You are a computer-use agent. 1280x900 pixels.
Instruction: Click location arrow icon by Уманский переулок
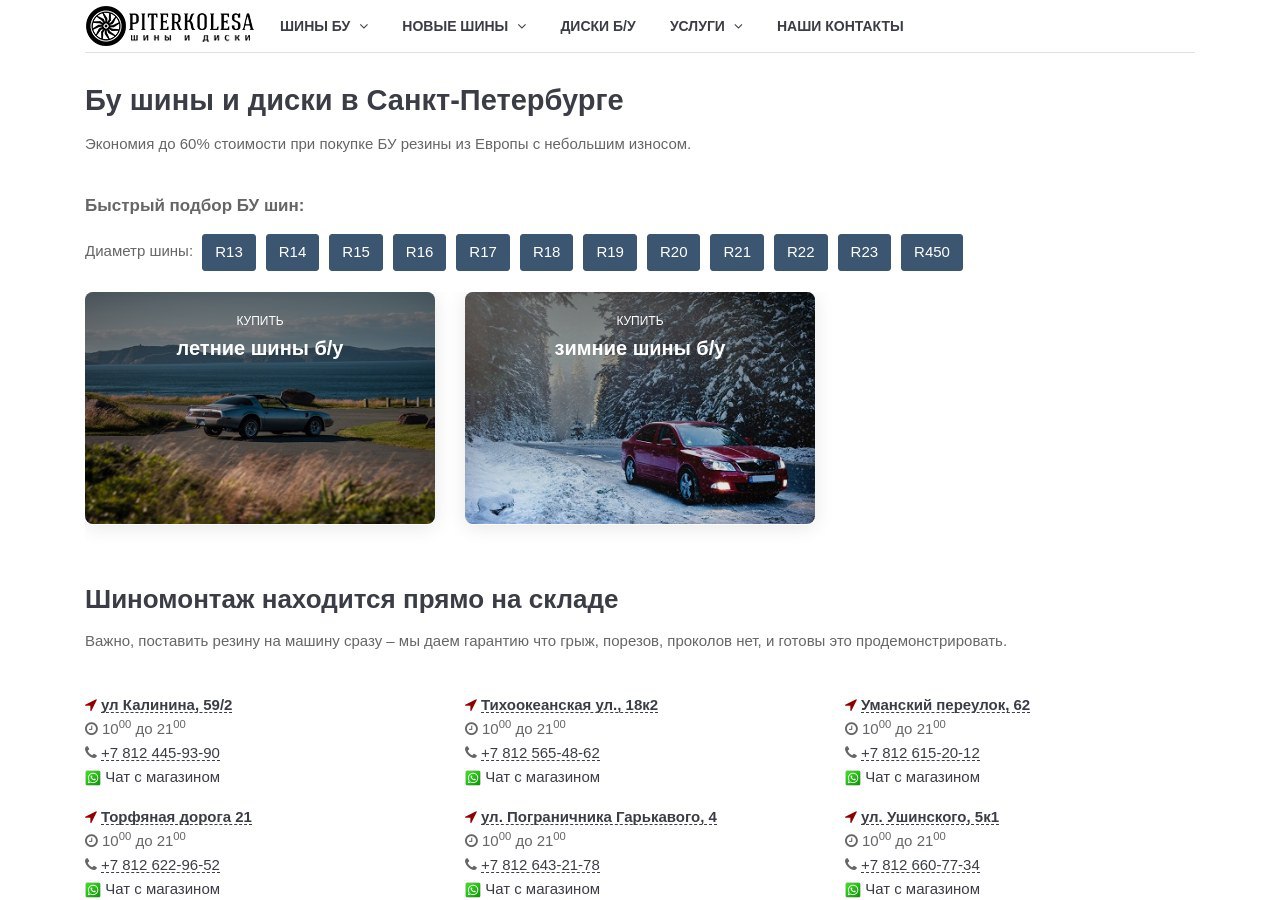pos(851,705)
